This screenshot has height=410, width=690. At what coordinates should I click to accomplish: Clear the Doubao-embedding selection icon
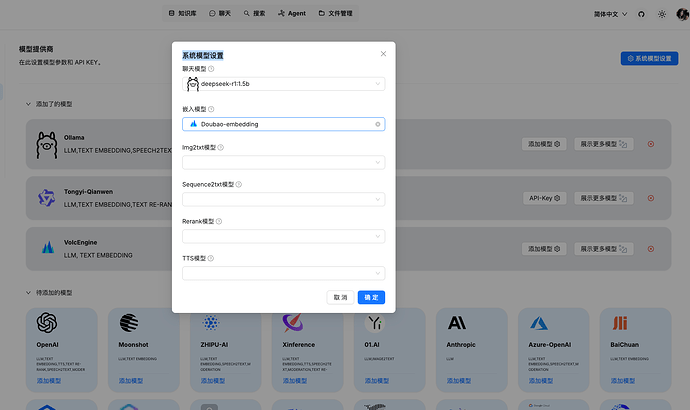coord(378,124)
